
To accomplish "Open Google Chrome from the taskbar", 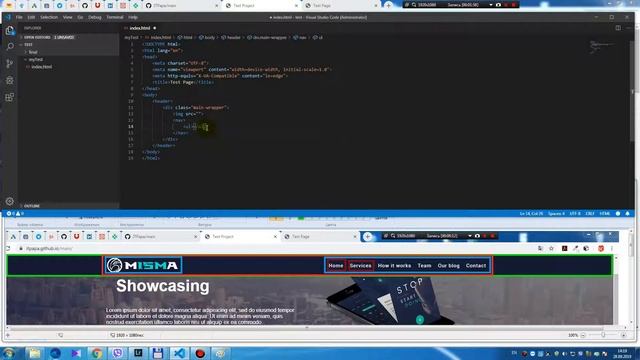I will click(x=96, y=353).
